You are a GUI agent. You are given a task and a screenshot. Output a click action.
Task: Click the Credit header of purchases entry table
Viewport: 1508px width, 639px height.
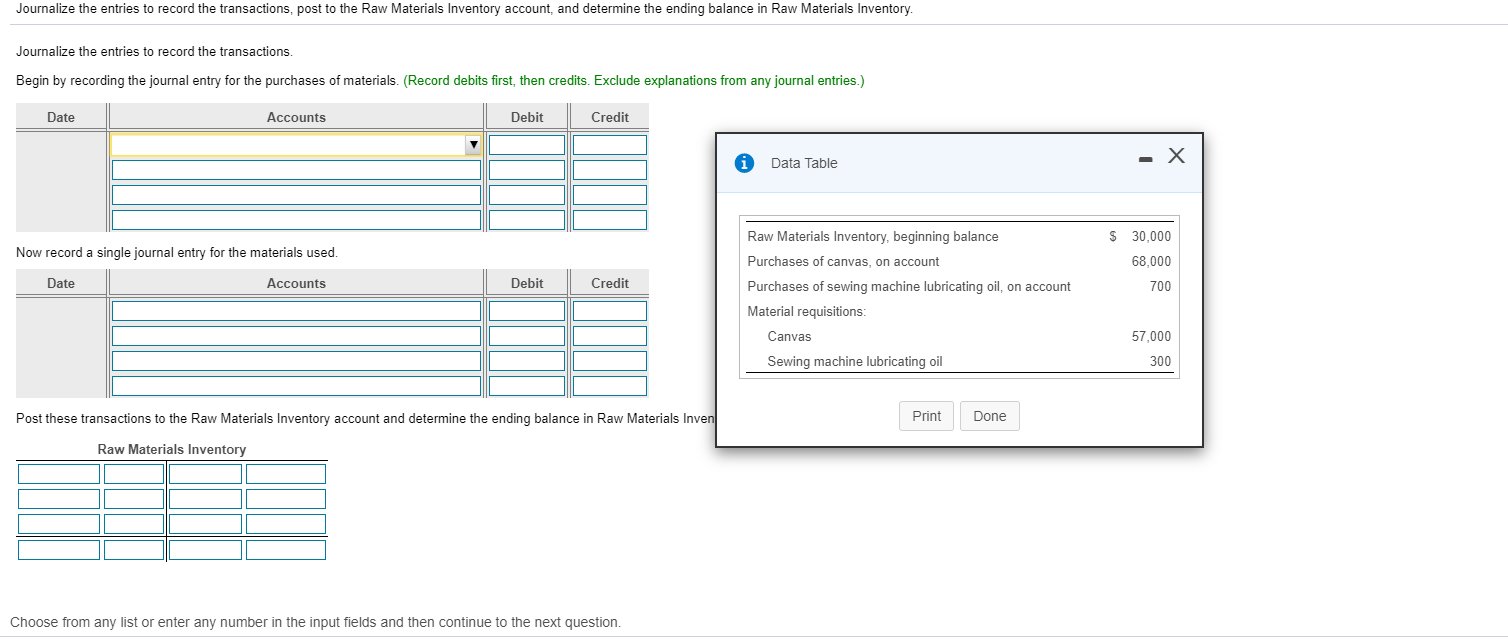(610, 117)
